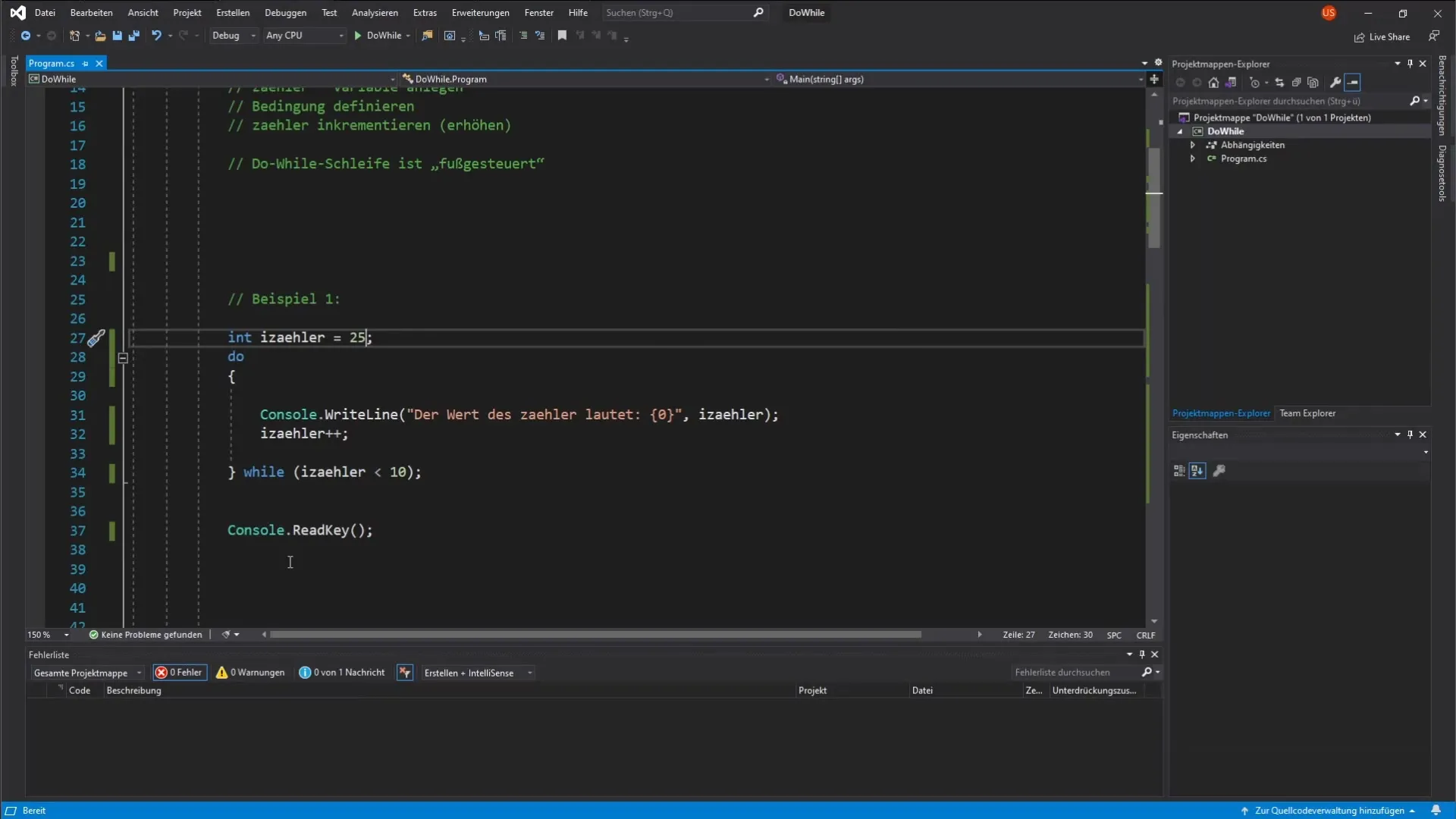The width and height of the screenshot is (1456, 819).
Task: Select Program.cs in solution tree
Action: [1243, 158]
